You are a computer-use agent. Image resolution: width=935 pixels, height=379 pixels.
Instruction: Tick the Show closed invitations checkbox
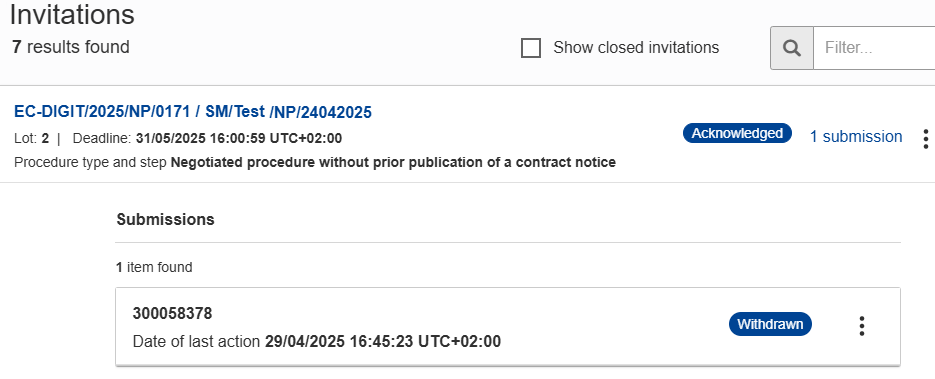(x=531, y=48)
